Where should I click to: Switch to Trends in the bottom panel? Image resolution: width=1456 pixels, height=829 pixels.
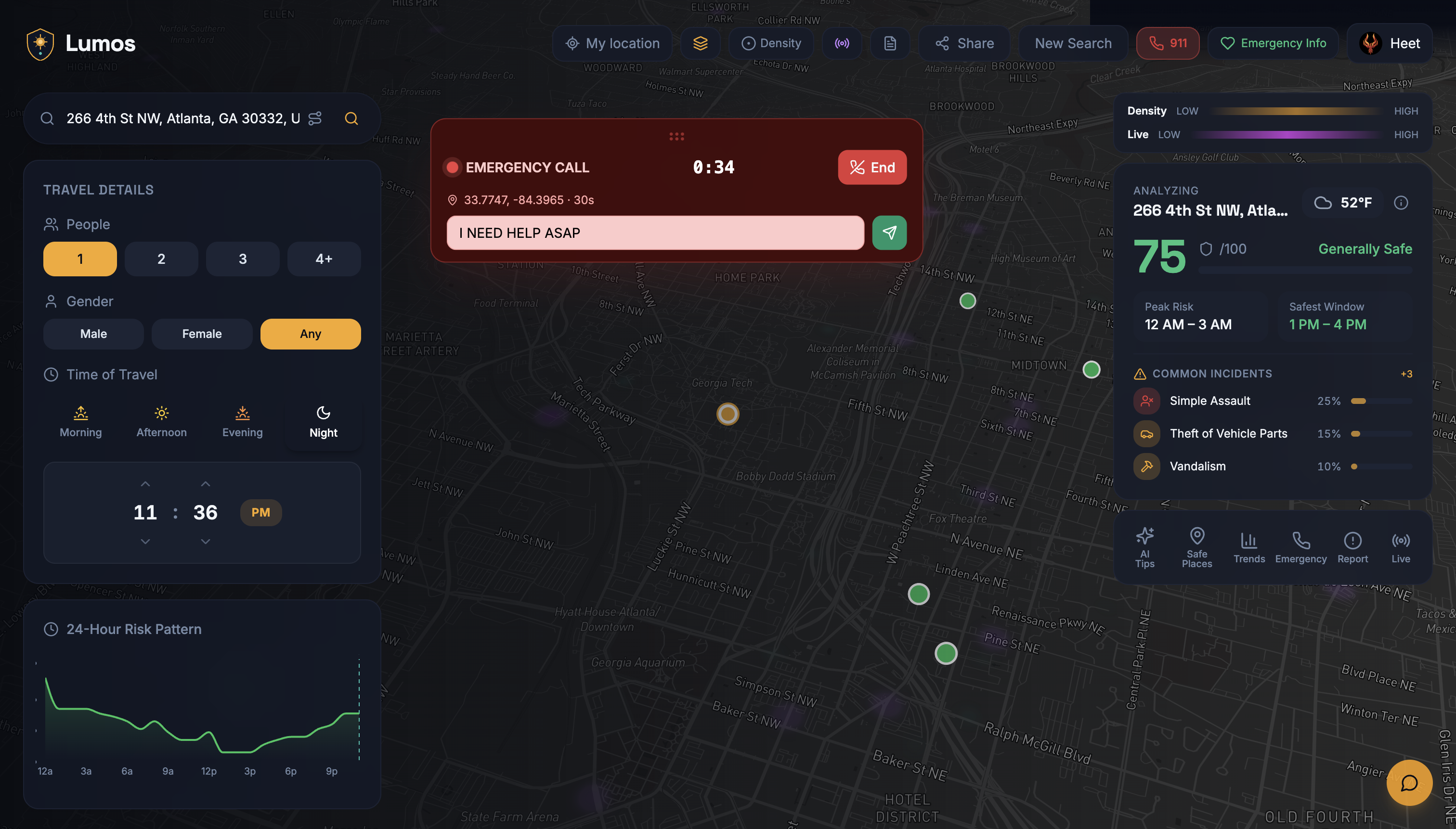[1249, 546]
